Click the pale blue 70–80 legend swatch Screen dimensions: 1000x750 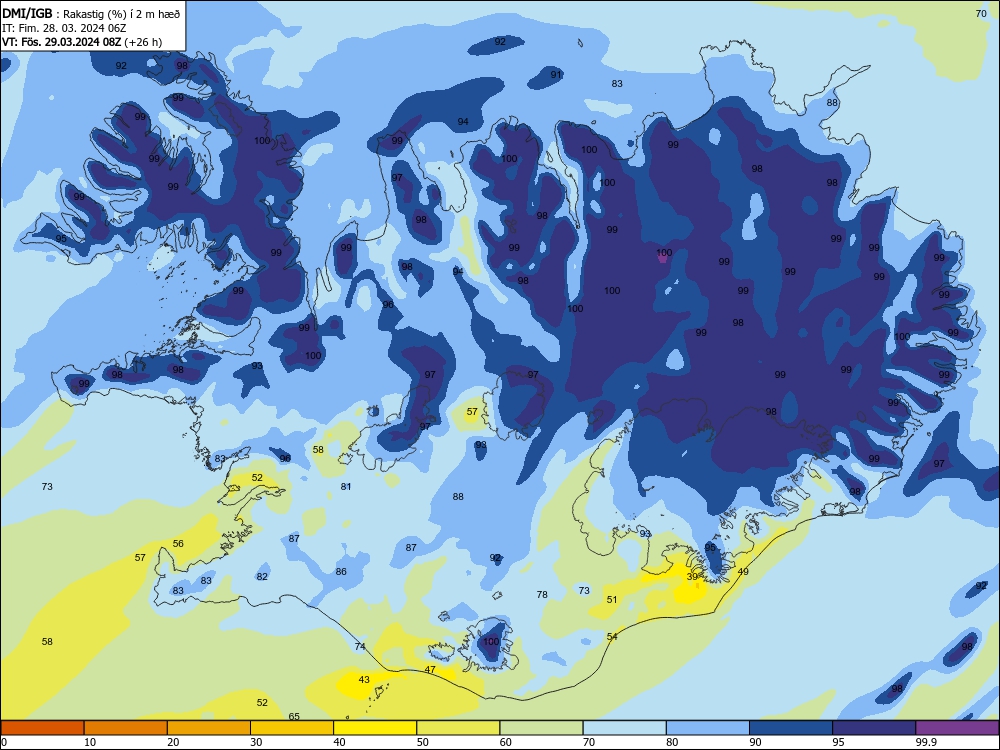point(624,728)
